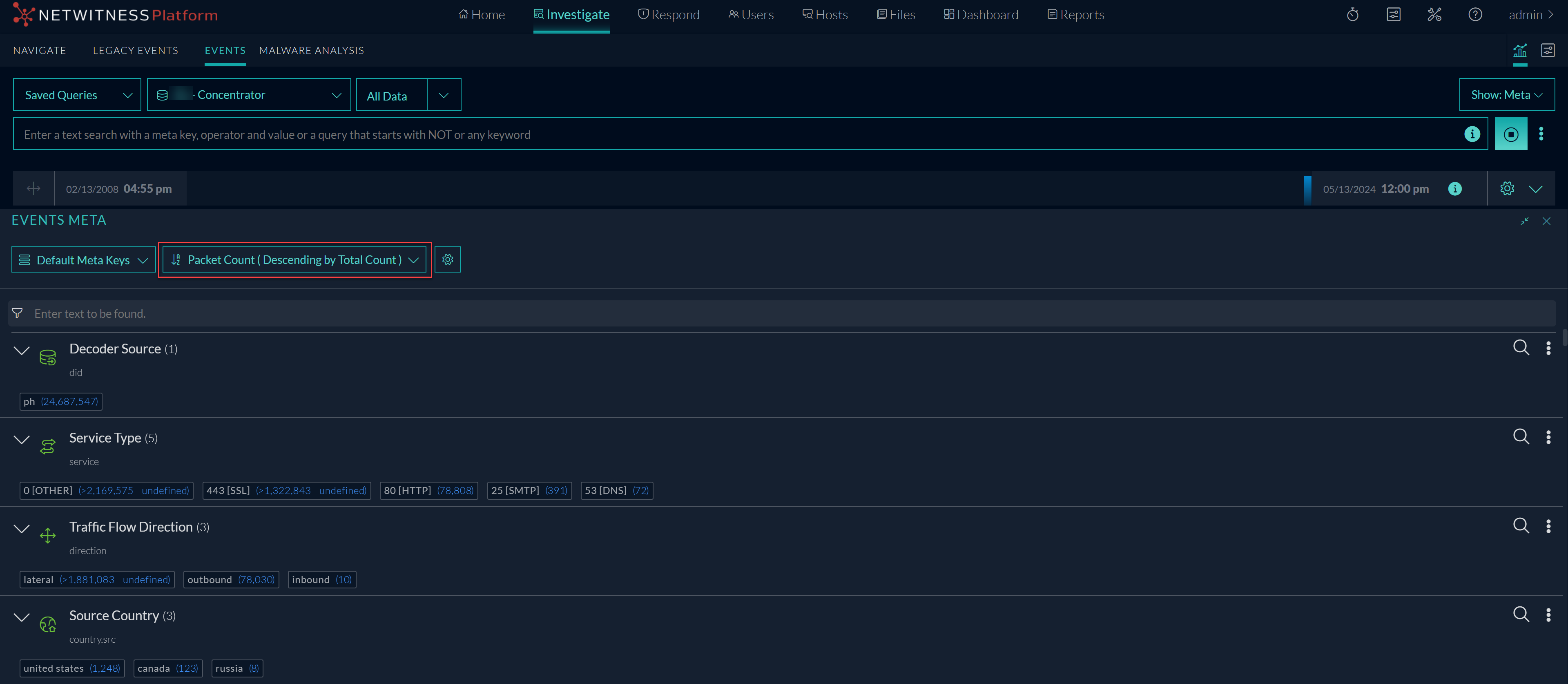Open the Saved Queries dropdown

click(x=77, y=95)
